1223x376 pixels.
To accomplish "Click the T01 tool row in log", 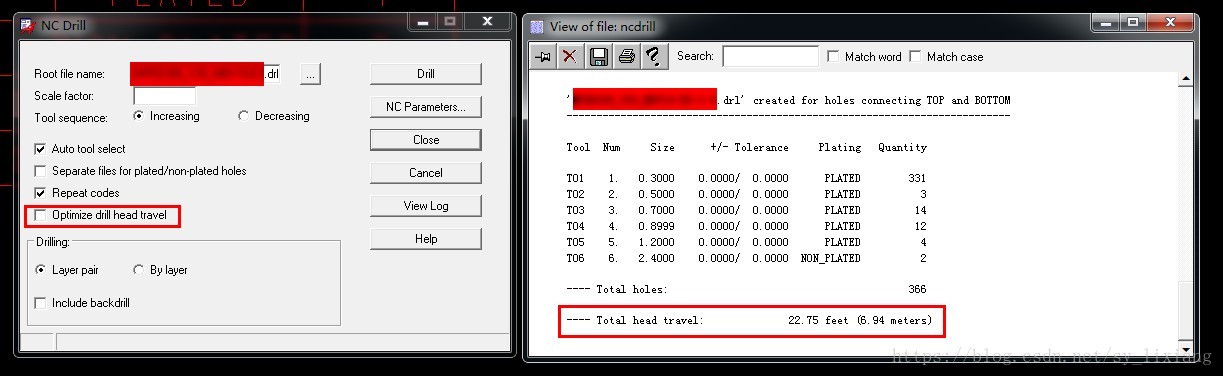I will tap(747, 178).
